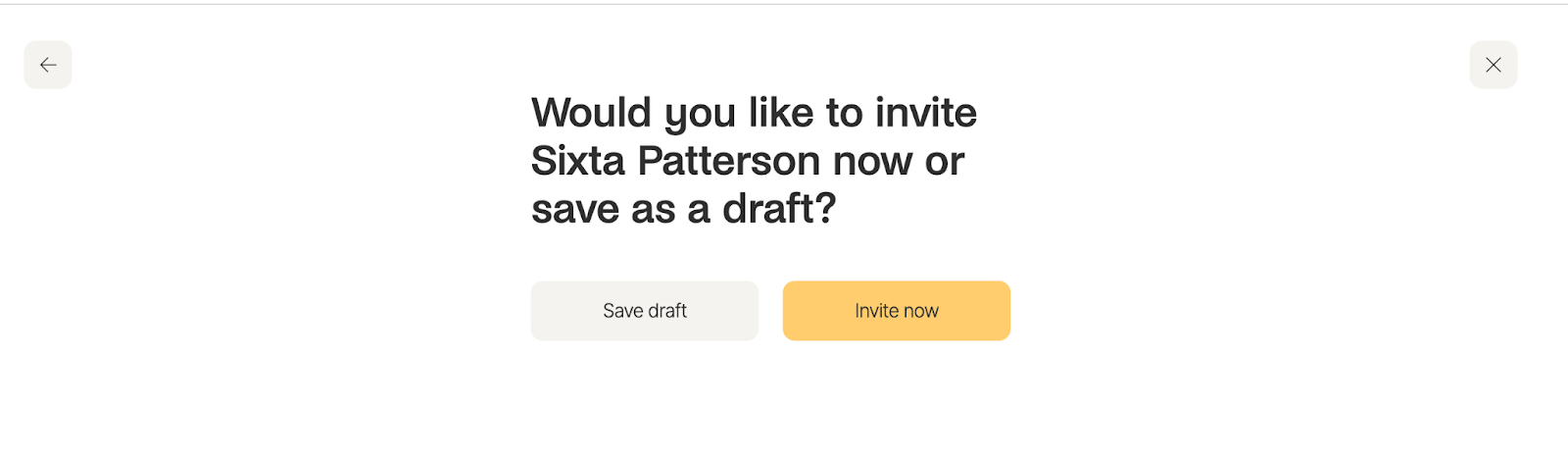
Task: Dismiss the prompt via the X icon
Action: [x=1494, y=65]
